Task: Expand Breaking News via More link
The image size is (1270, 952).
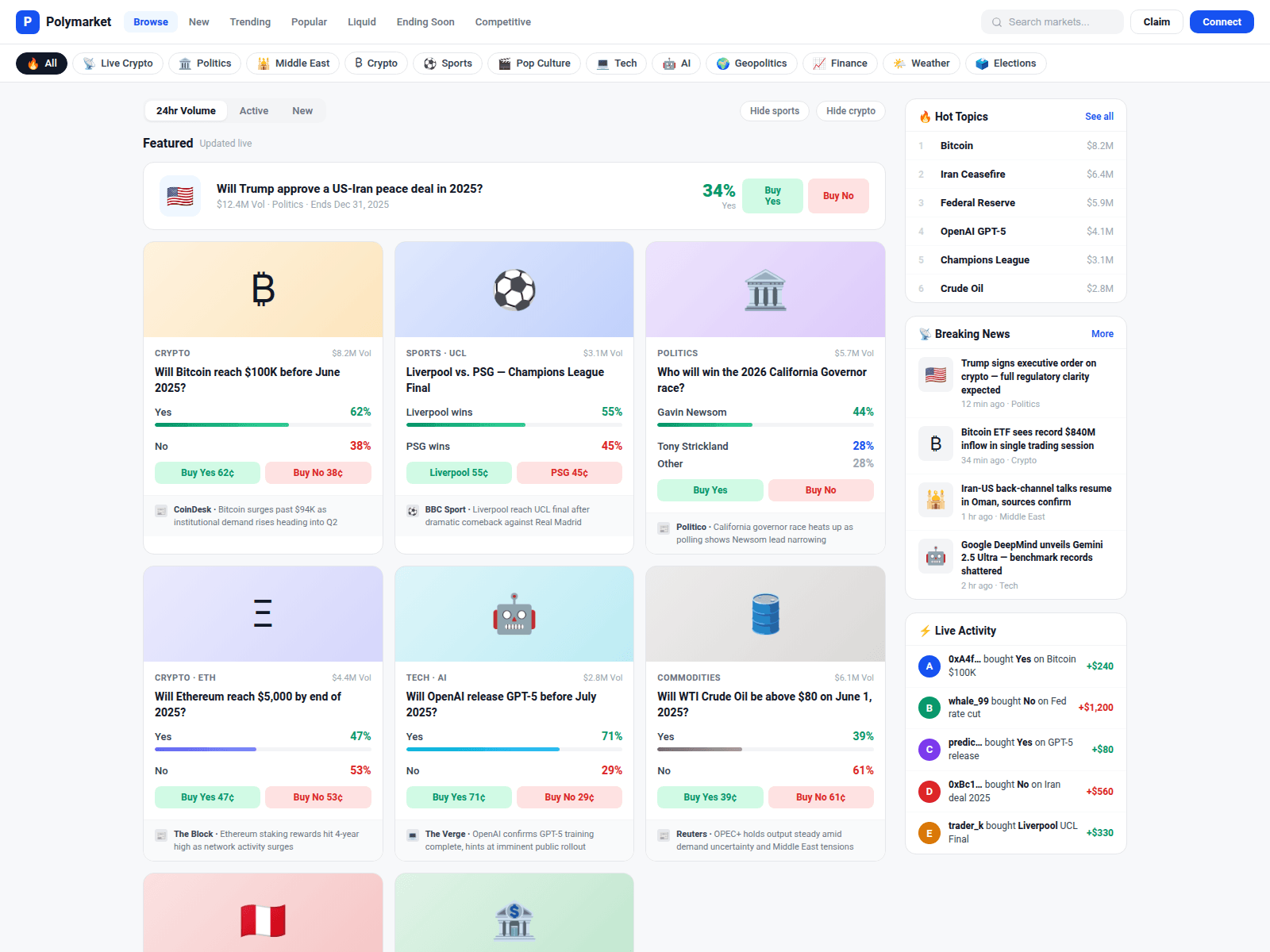Action: (1102, 334)
